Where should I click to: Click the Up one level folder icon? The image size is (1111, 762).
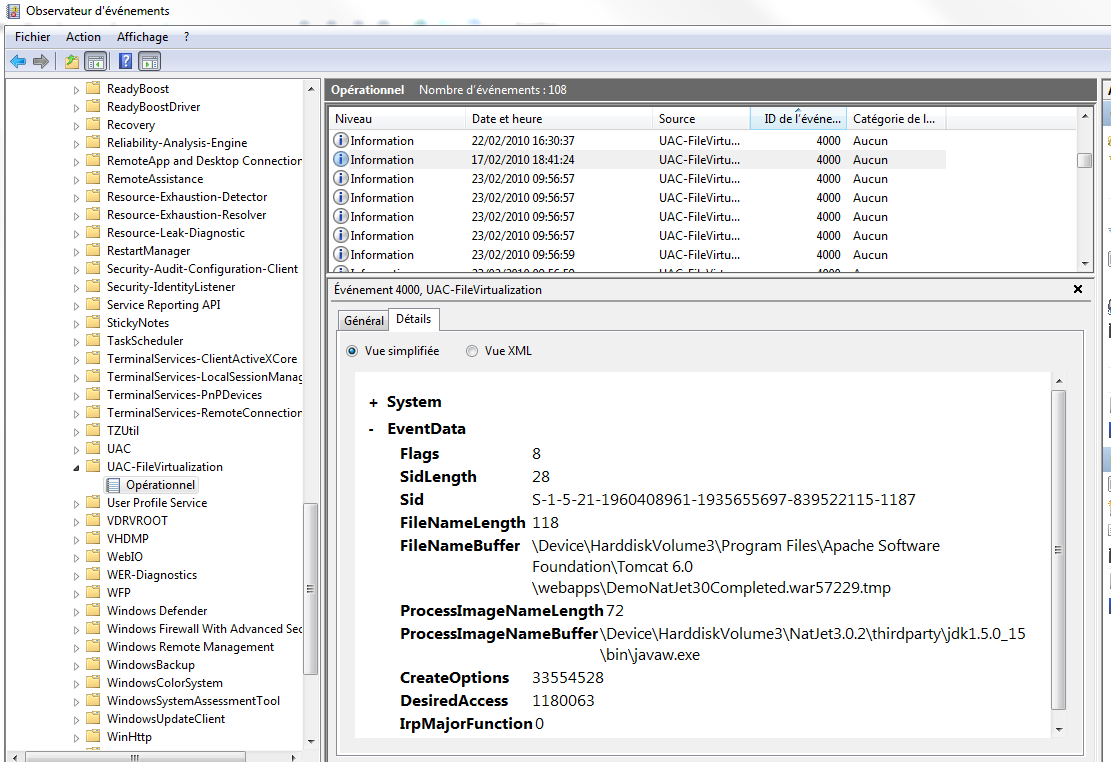(72, 62)
